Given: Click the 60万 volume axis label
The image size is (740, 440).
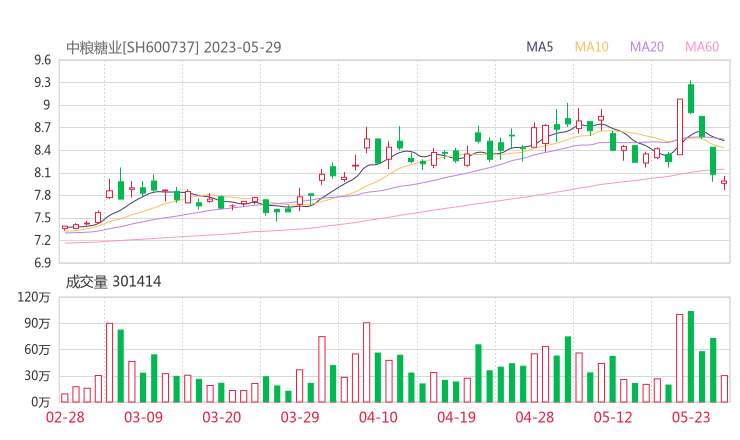Looking at the screenshot, I should [37, 350].
